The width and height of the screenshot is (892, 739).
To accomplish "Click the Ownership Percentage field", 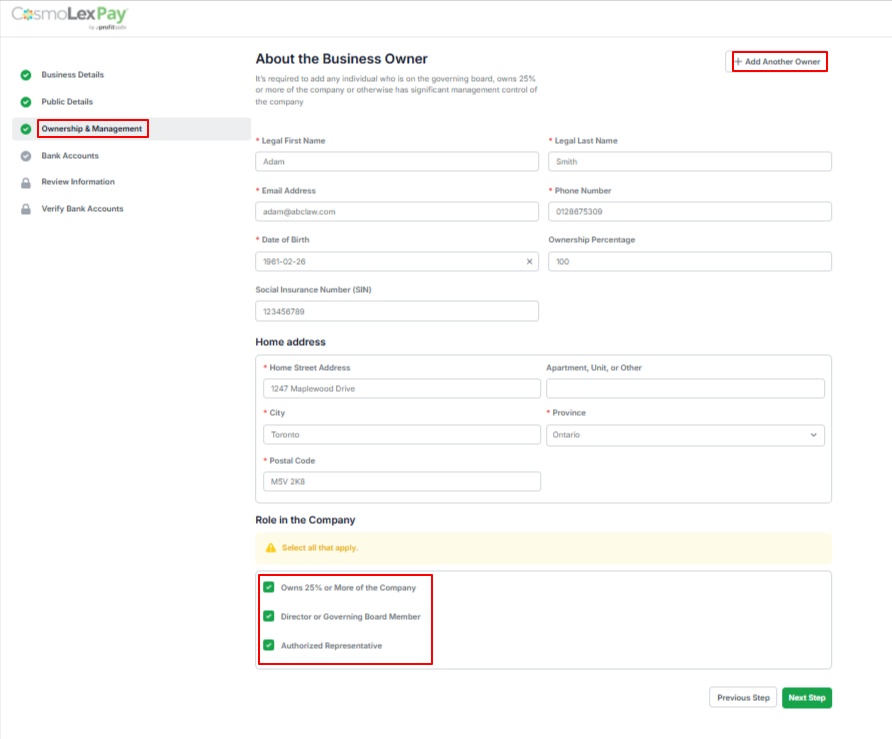I will pos(689,262).
